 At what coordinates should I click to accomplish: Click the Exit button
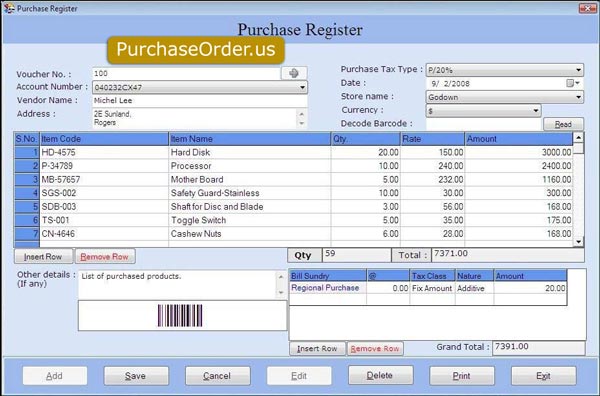[x=543, y=376]
